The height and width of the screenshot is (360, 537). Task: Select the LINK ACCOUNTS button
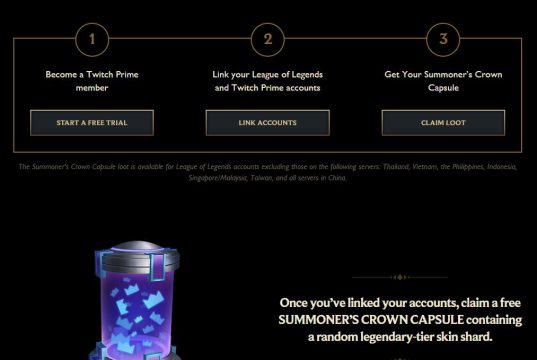[x=267, y=123]
